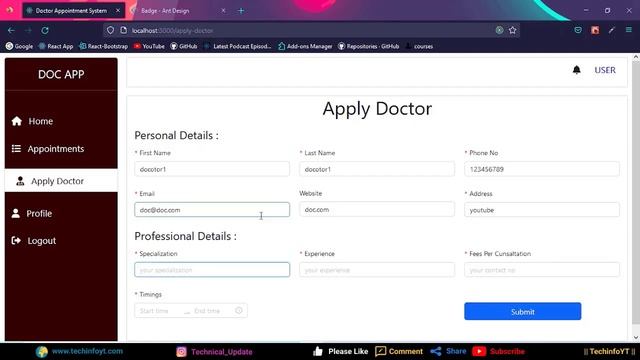Open Google bookmark

click(19, 46)
